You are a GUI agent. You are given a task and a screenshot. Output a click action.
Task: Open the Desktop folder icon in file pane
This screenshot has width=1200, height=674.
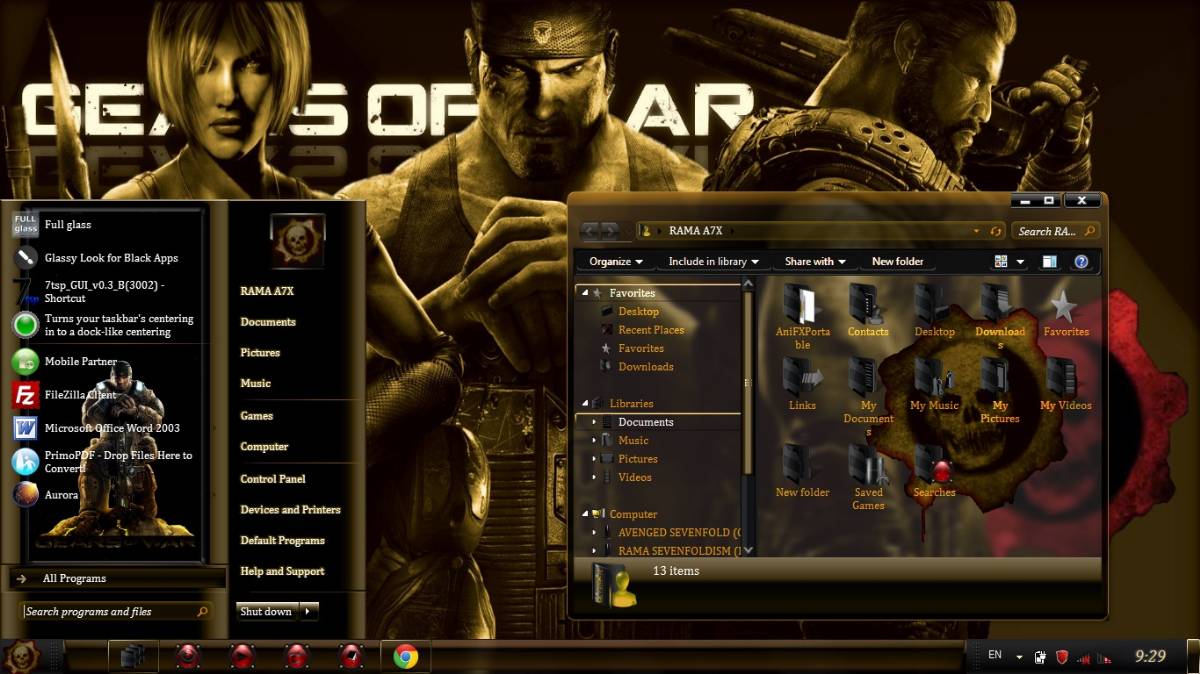click(933, 303)
